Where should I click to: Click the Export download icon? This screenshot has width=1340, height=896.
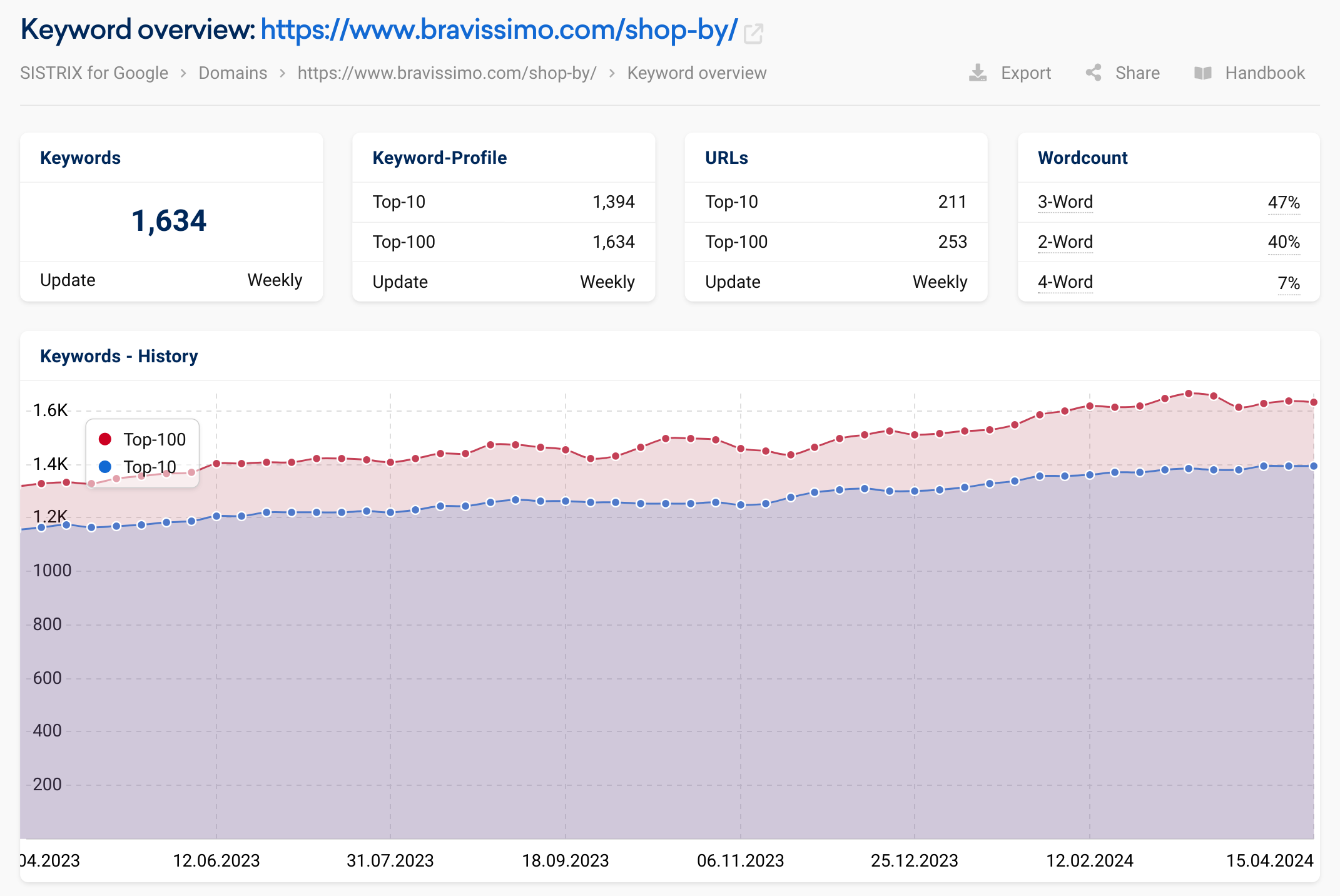[x=978, y=73]
